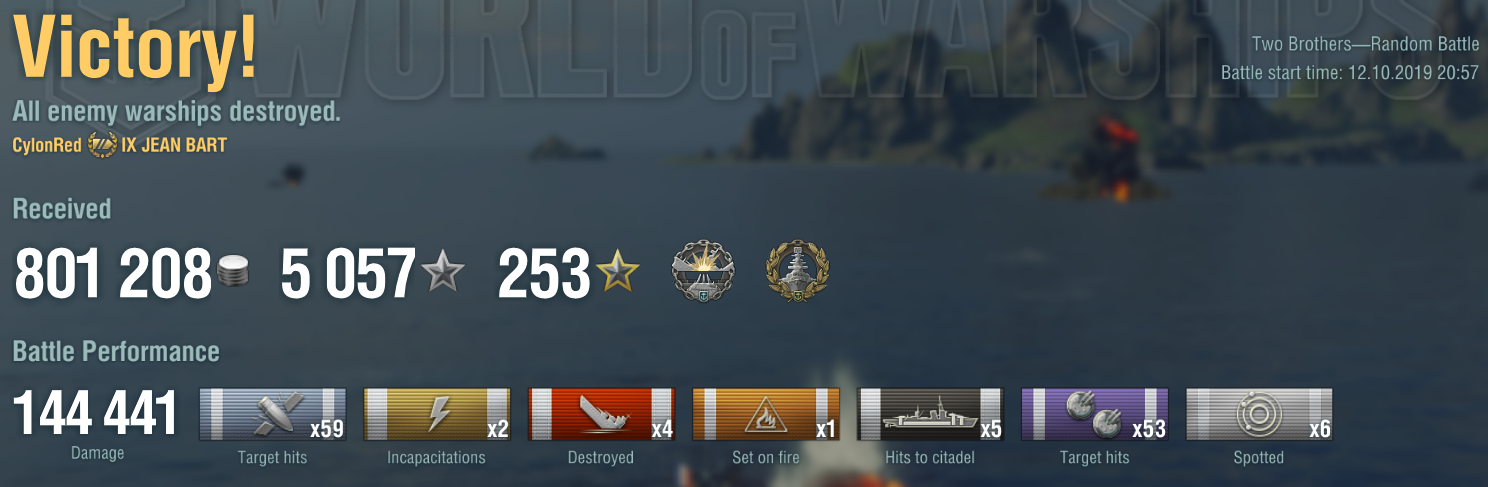This screenshot has width=1488, height=487.
Task: Click the Spotted radar ribbon
Action: [1259, 414]
